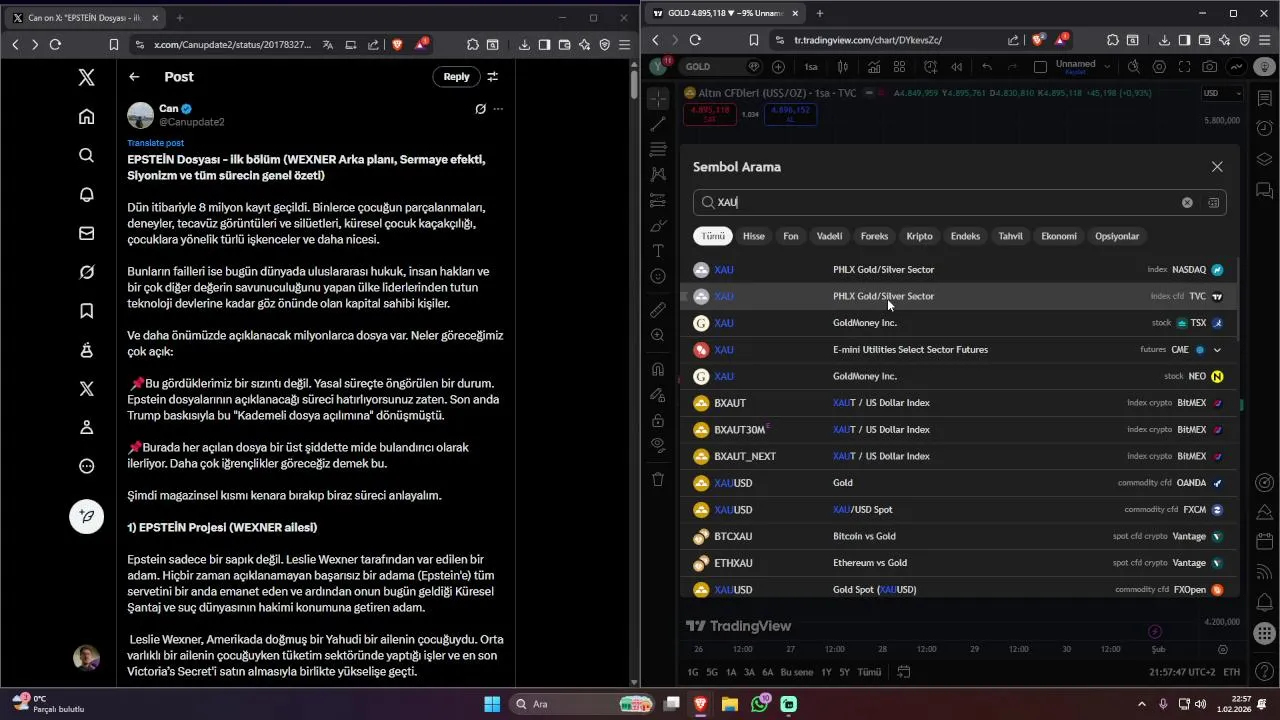Select the Opsiyonlar filter tab
This screenshot has width=1280, height=720.
coord(1117,236)
